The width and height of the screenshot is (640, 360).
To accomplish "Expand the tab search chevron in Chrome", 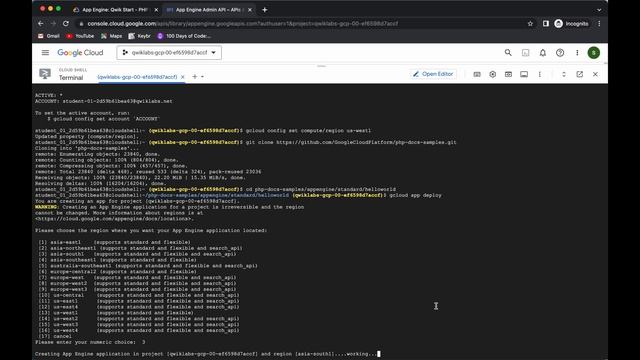I will tap(599, 10).
